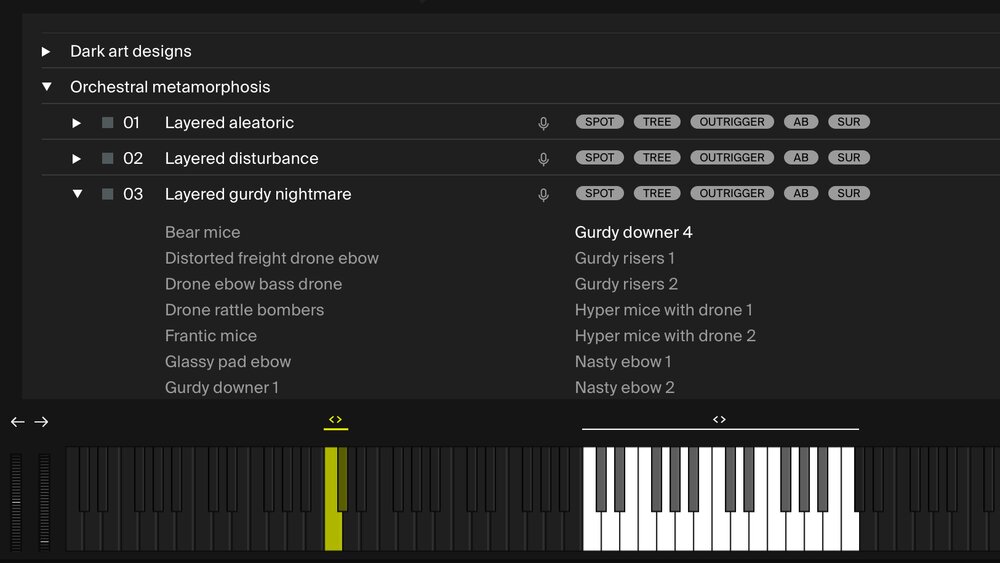Click the left arrow keyboard shift icon

tap(17, 422)
